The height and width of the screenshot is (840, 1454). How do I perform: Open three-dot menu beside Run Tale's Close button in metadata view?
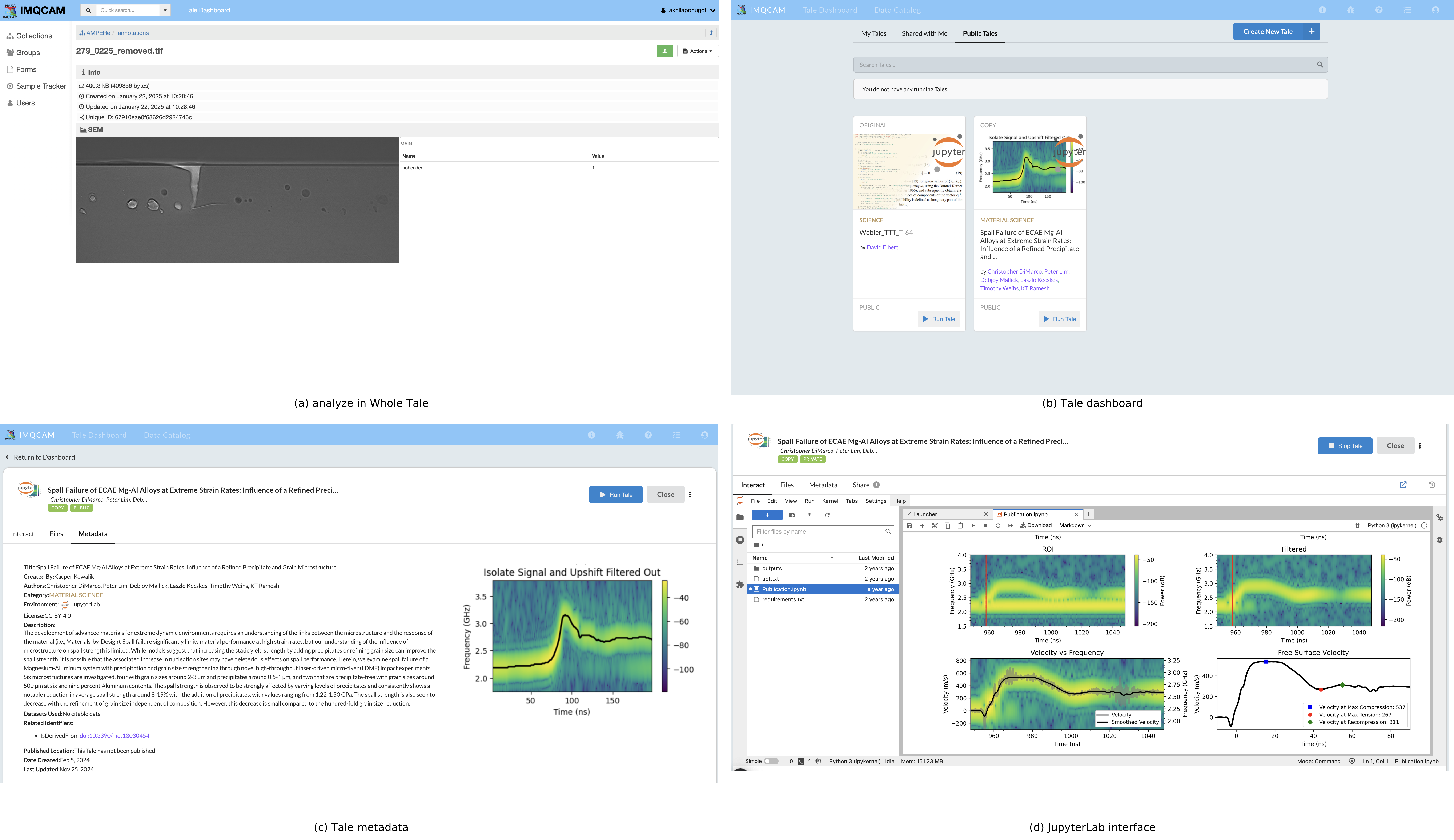(x=690, y=494)
